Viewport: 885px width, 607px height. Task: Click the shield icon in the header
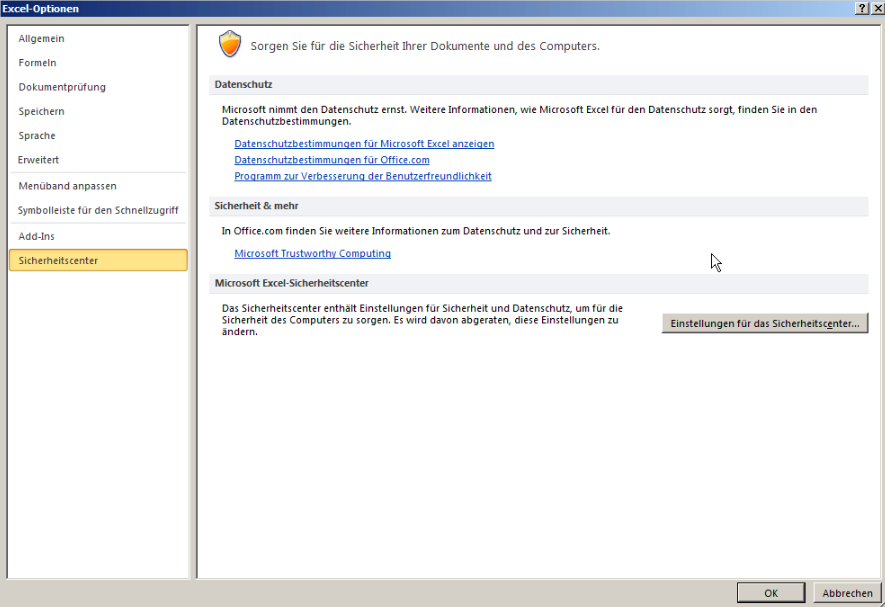230,44
